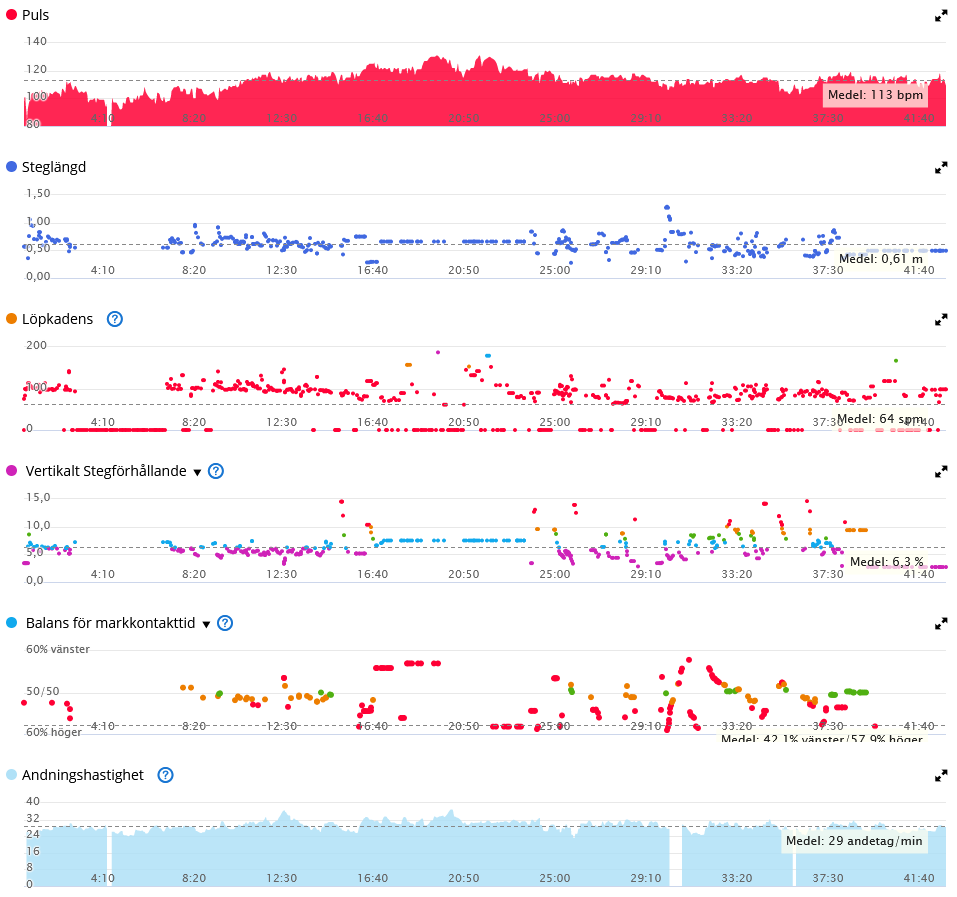Click the Vertikalt Stegförhållande title

106,471
